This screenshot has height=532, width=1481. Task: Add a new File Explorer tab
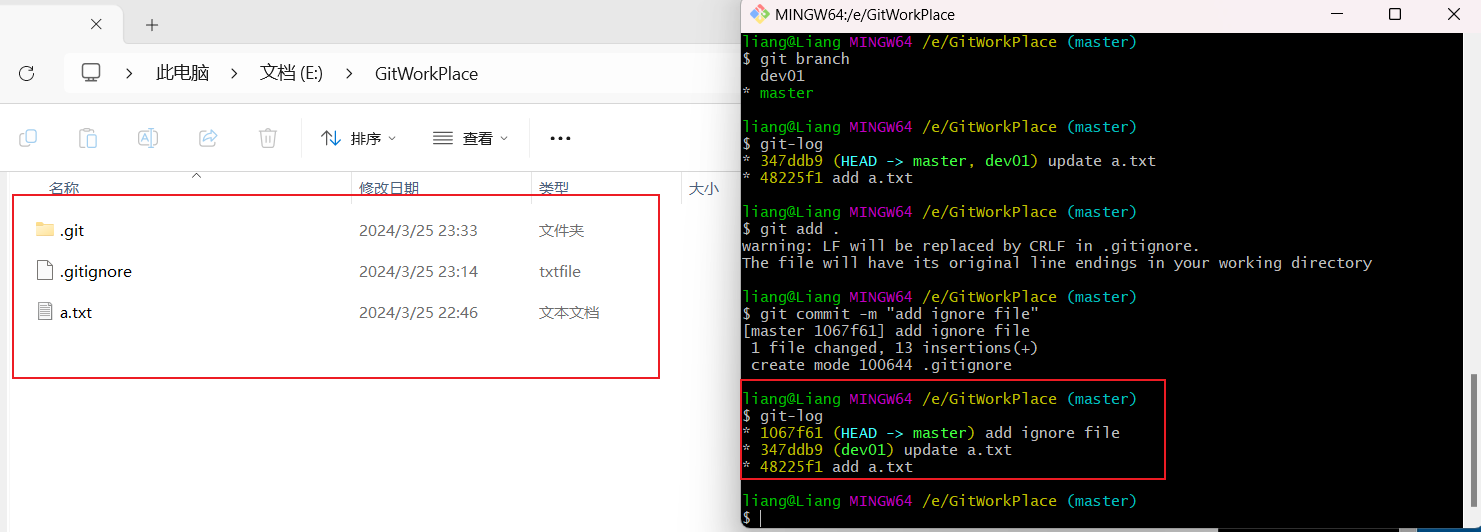(152, 24)
